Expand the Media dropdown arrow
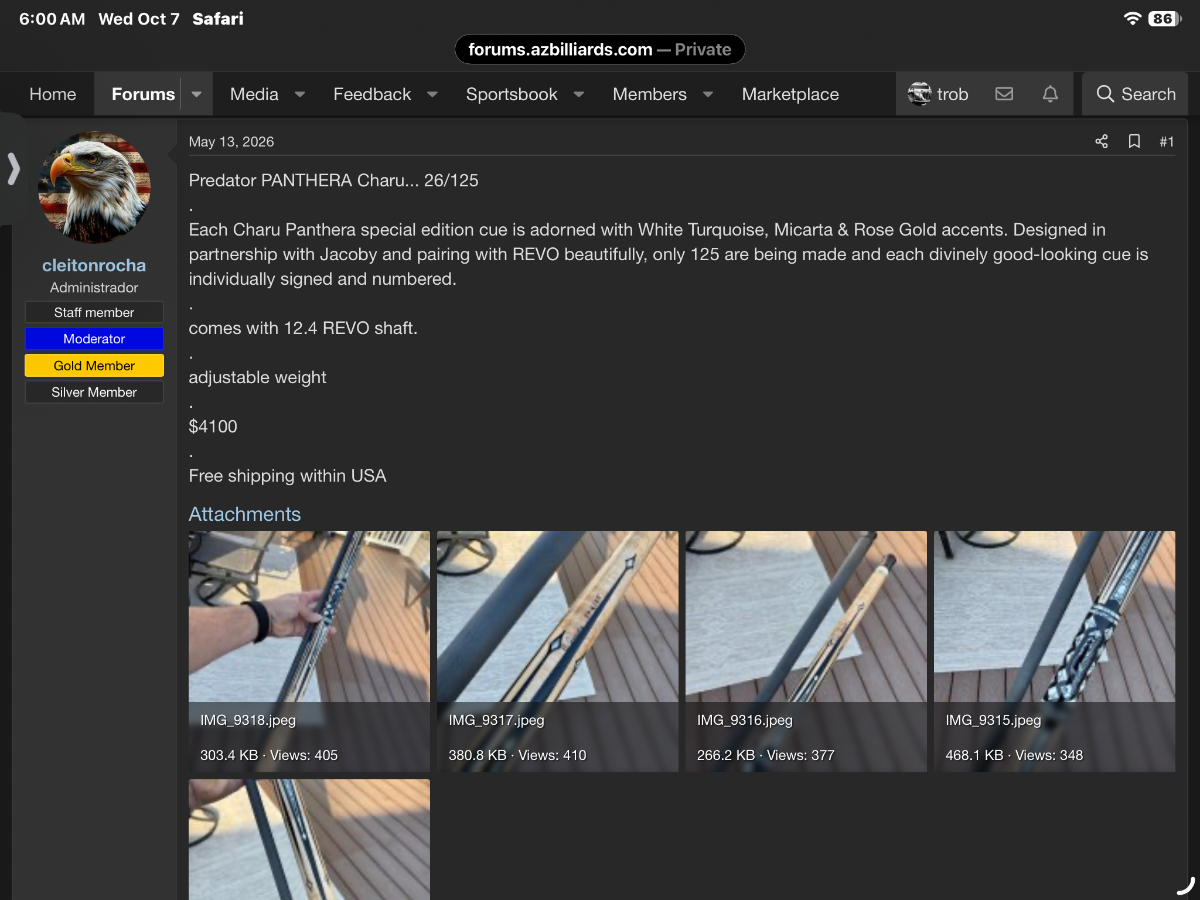 (x=299, y=94)
